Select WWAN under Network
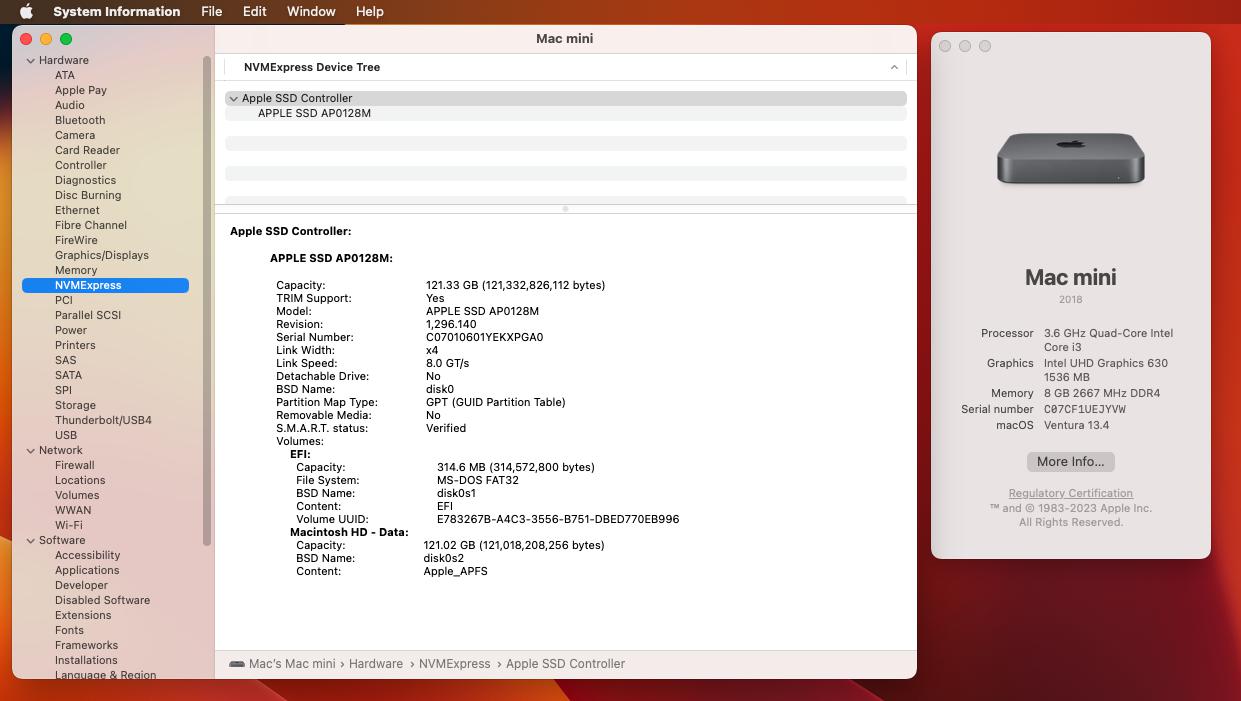1241x701 pixels. coord(73,510)
